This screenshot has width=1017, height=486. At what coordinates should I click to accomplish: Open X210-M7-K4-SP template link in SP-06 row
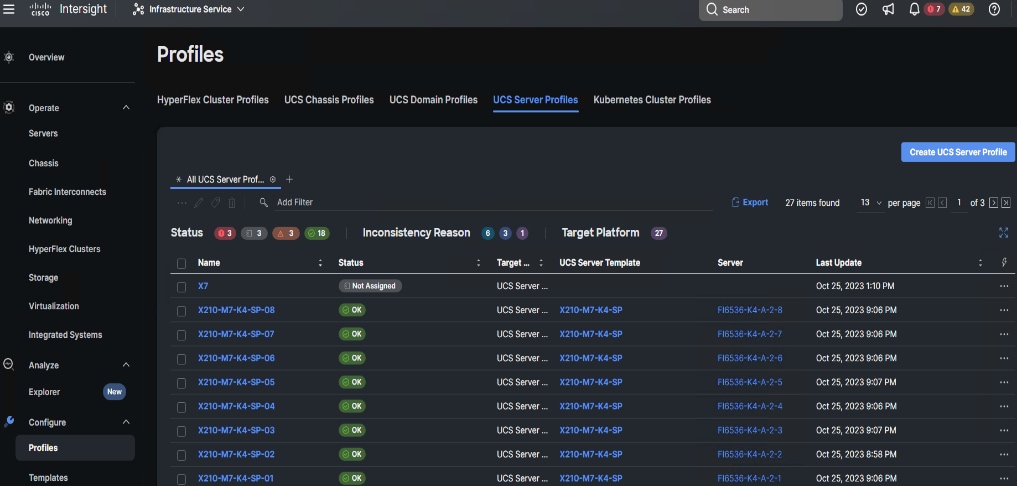pos(591,358)
